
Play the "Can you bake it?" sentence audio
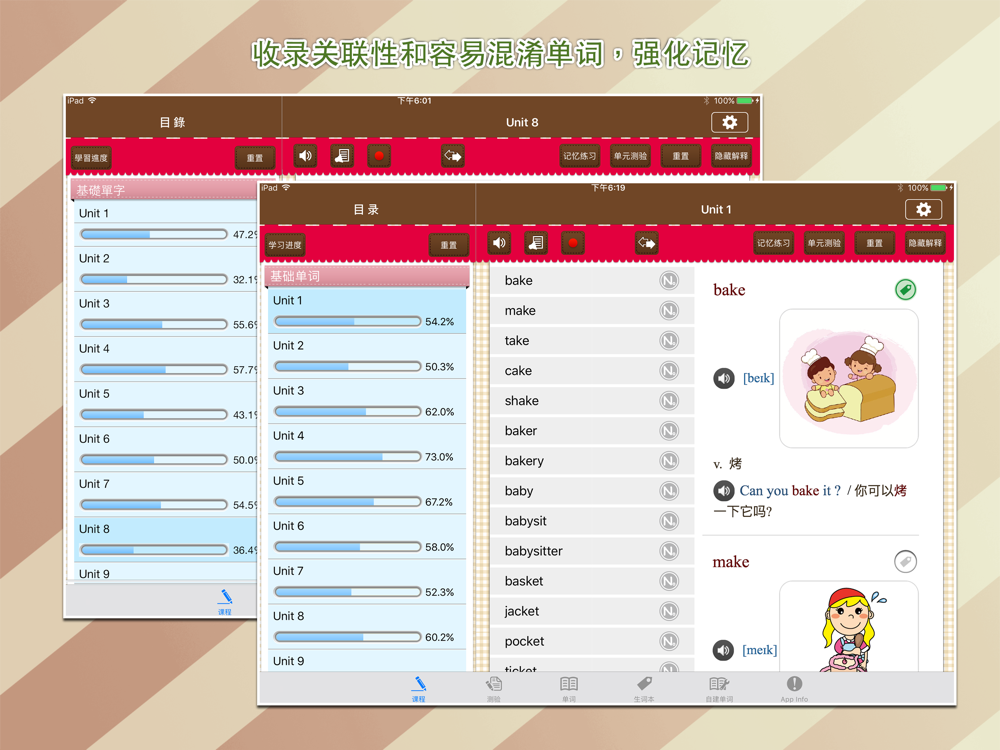723,490
